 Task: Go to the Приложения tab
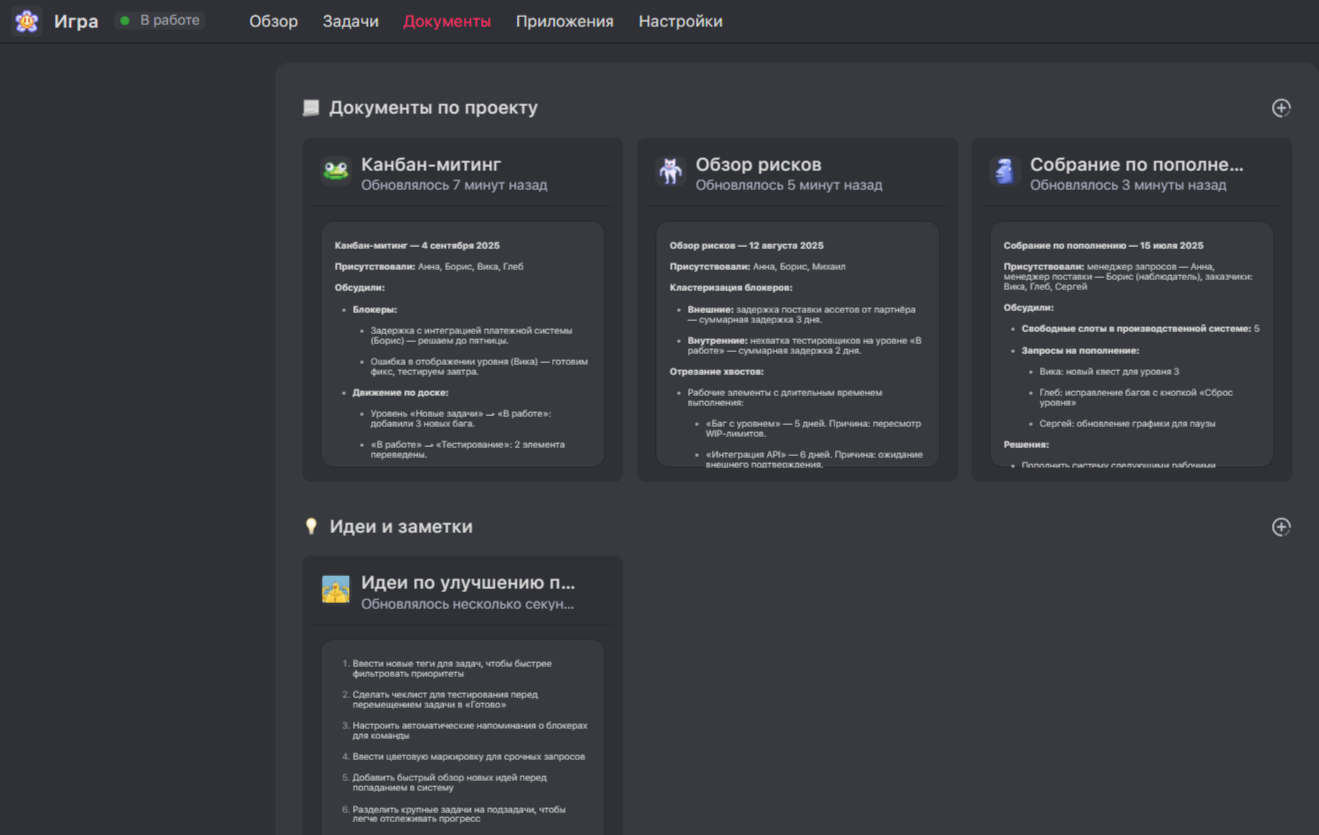coord(564,21)
